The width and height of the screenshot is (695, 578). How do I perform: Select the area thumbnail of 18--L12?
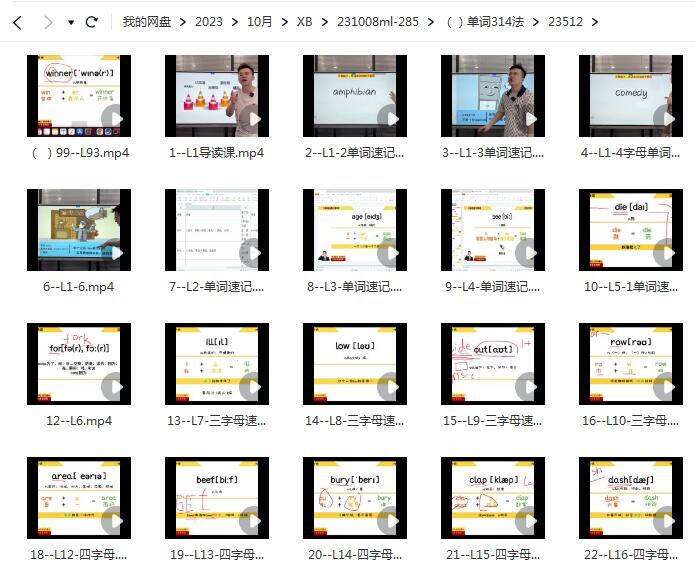click(79, 498)
